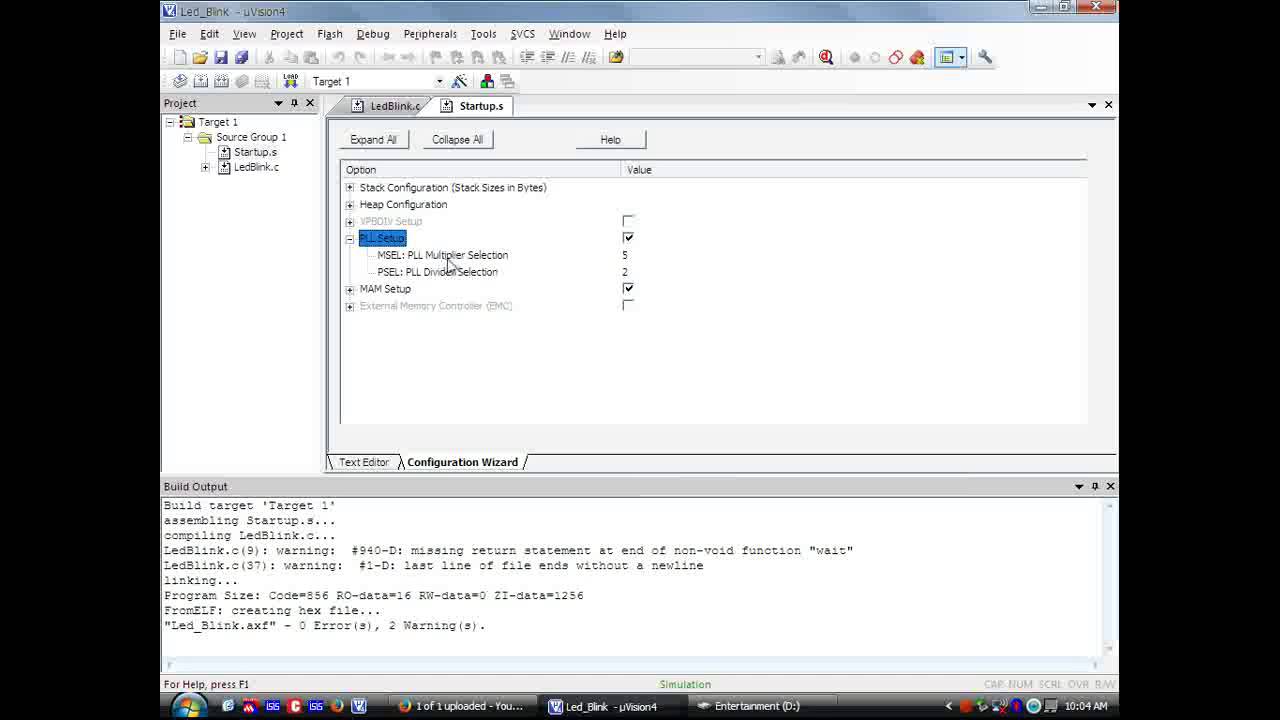This screenshot has height=720, width=1280.
Task: Open the Project panel dropdown arrow
Action: coord(279,103)
